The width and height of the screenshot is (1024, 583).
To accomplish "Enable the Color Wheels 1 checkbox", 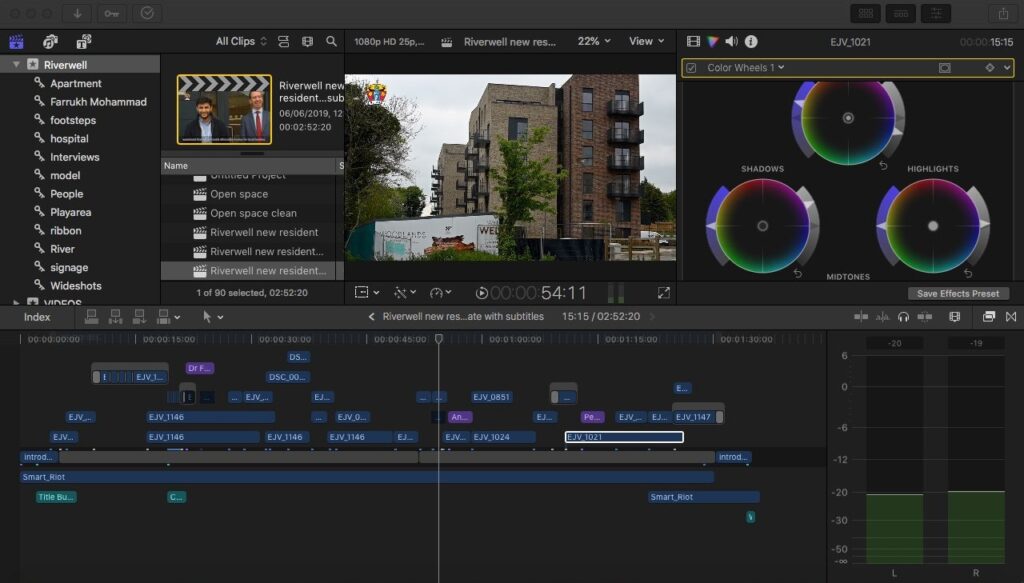I will click(x=691, y=68).
